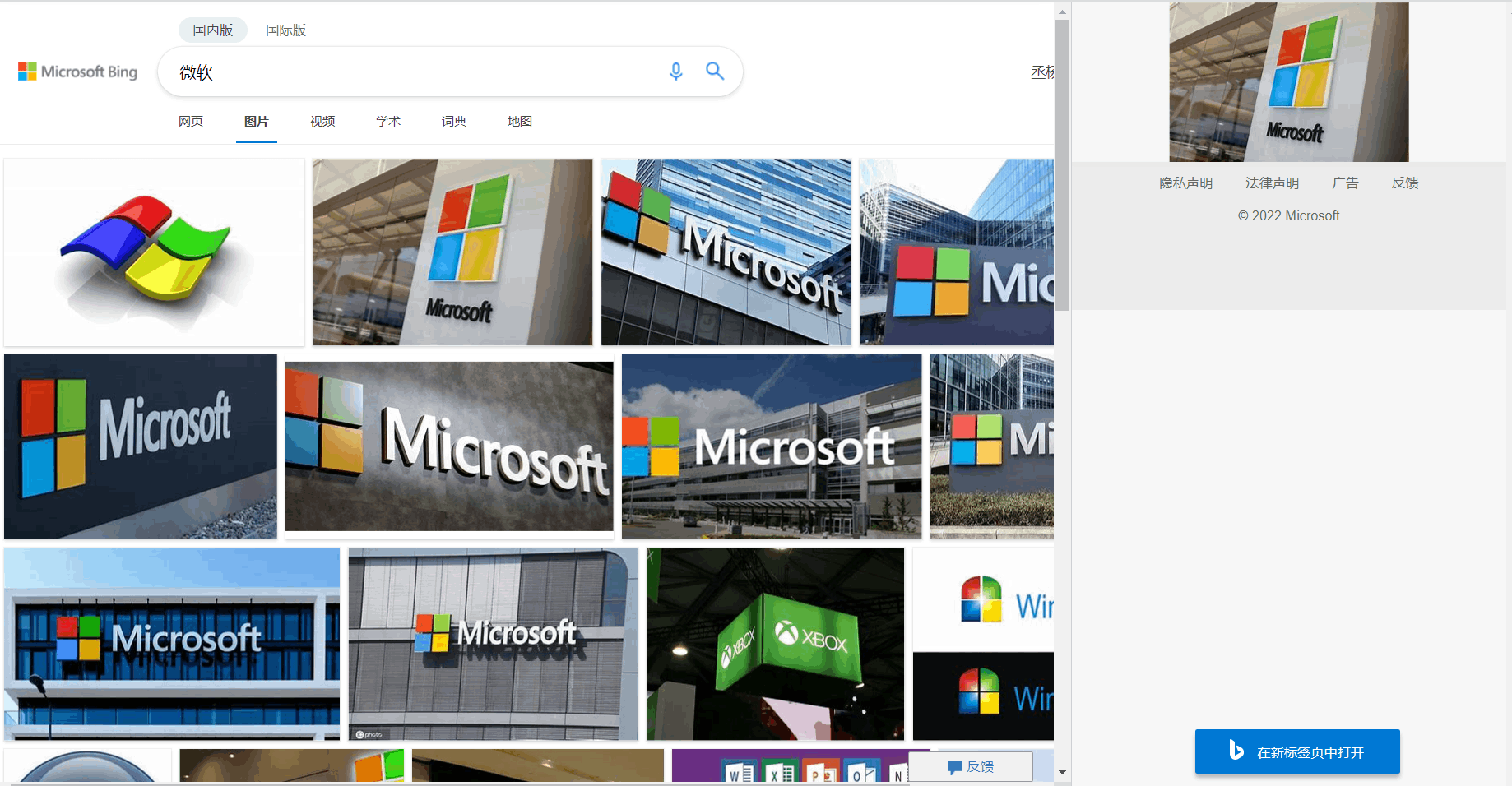Click the speech bubble 反馈 button at bottom
The width and height of the screenshot is (1512, 786).
[971, 766]
